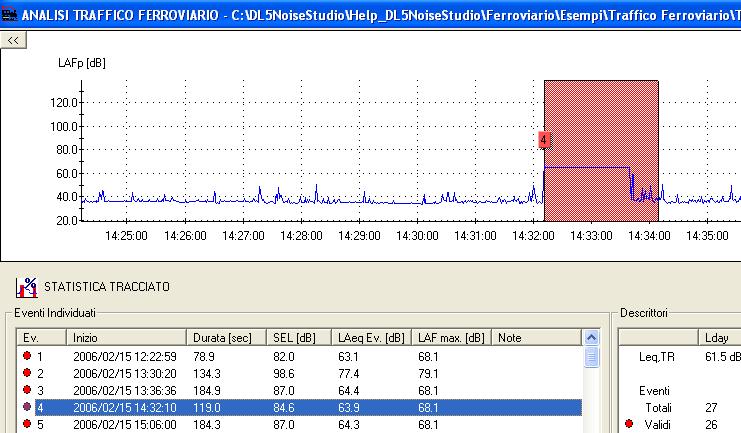Select event marker 4 on the graph

543,139
